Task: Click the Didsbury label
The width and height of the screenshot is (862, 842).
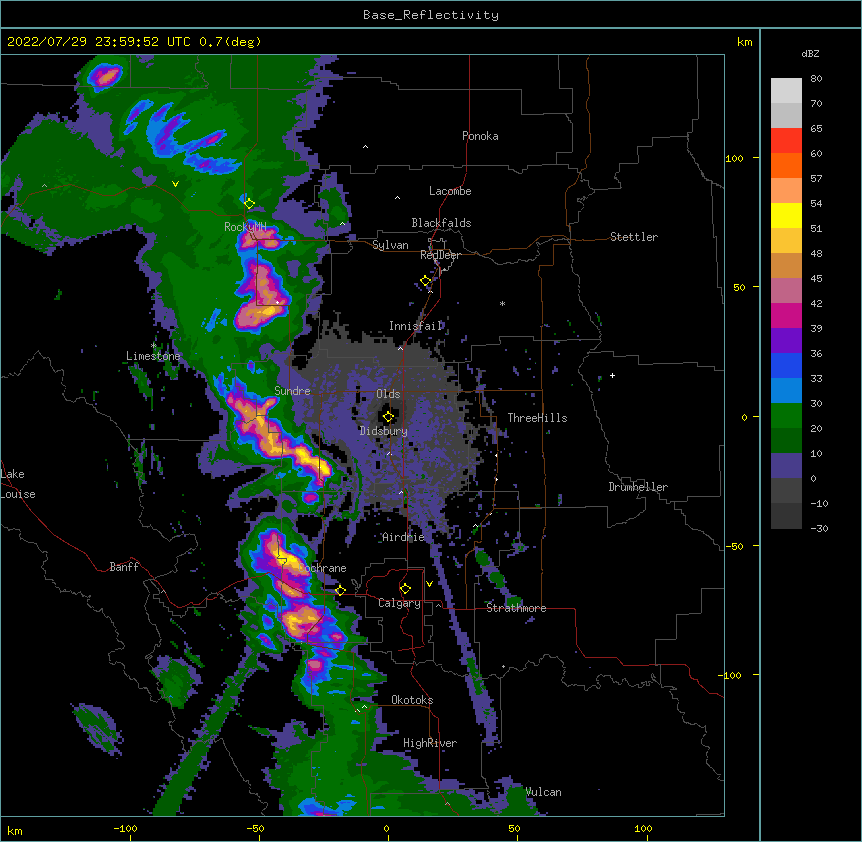Action: click(x=383, y=431)
